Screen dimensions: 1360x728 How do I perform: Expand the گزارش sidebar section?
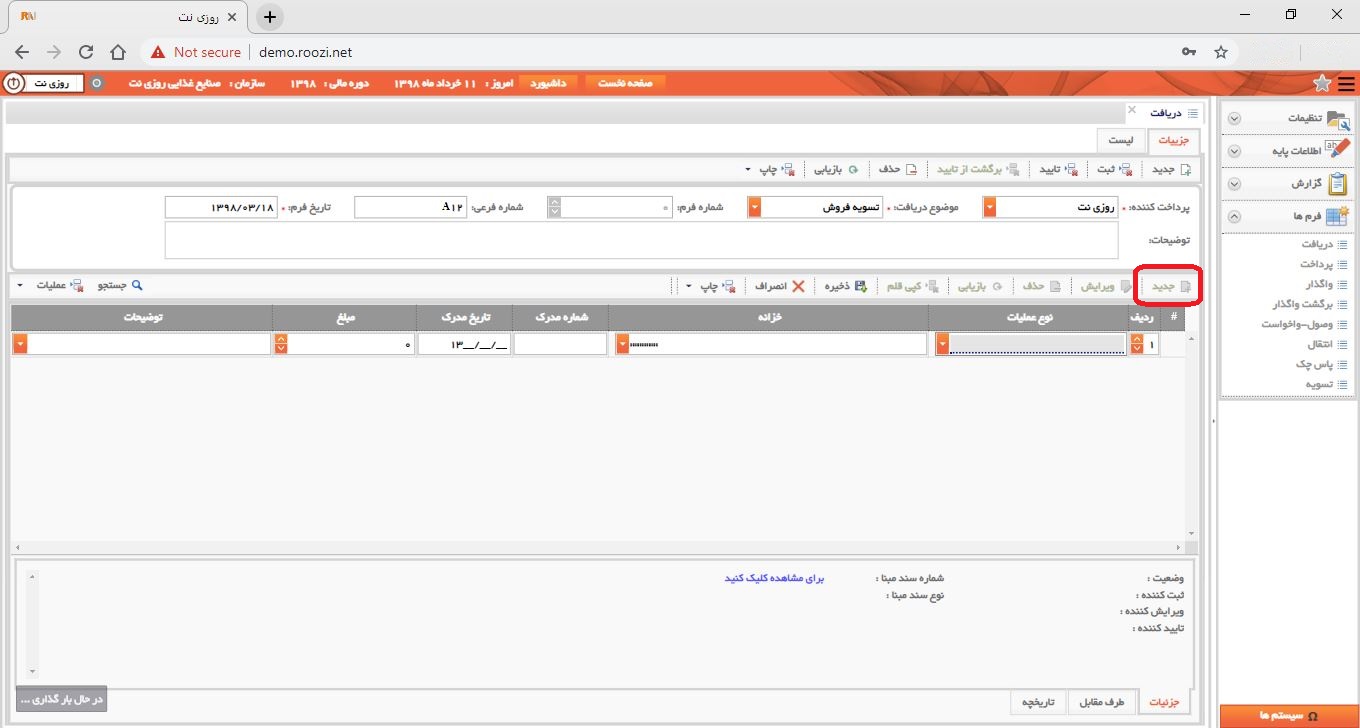coord(1234,184)
